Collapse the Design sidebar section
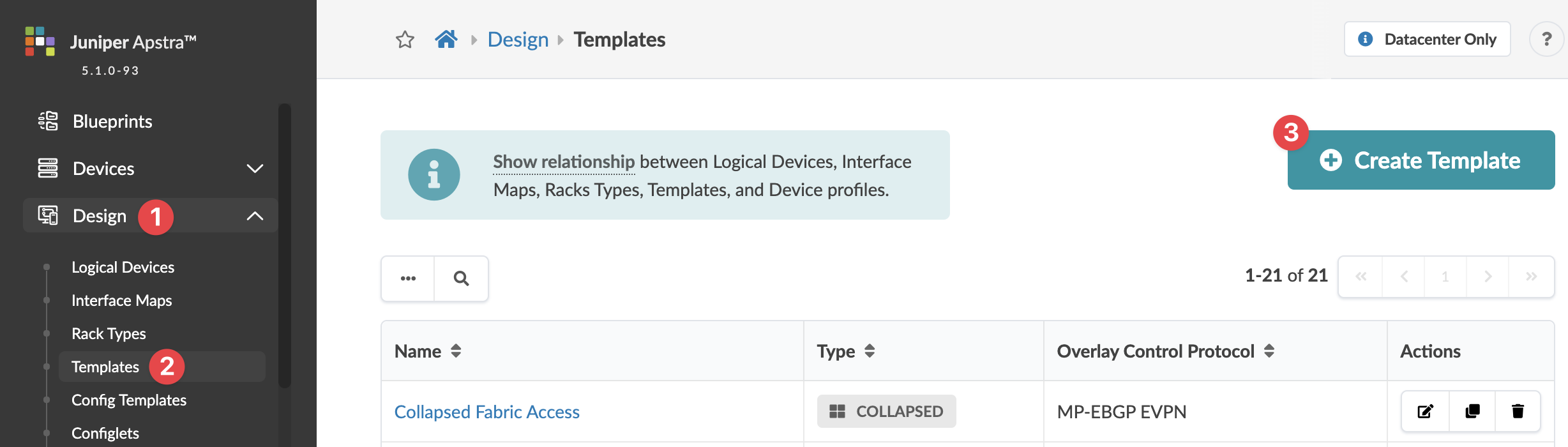 (x=255, y=216)
